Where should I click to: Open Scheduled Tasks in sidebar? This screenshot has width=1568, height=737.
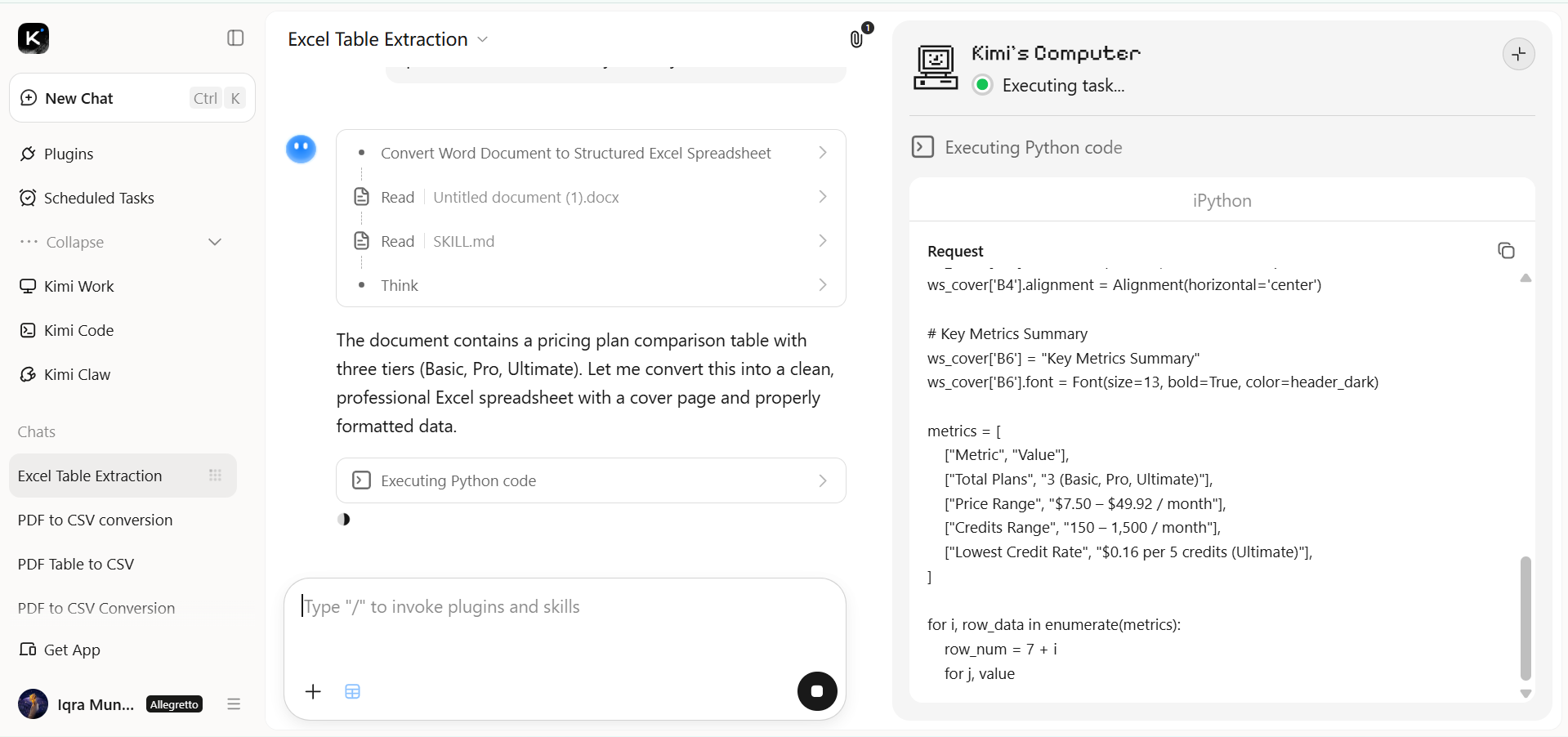(x=99, y=198)
